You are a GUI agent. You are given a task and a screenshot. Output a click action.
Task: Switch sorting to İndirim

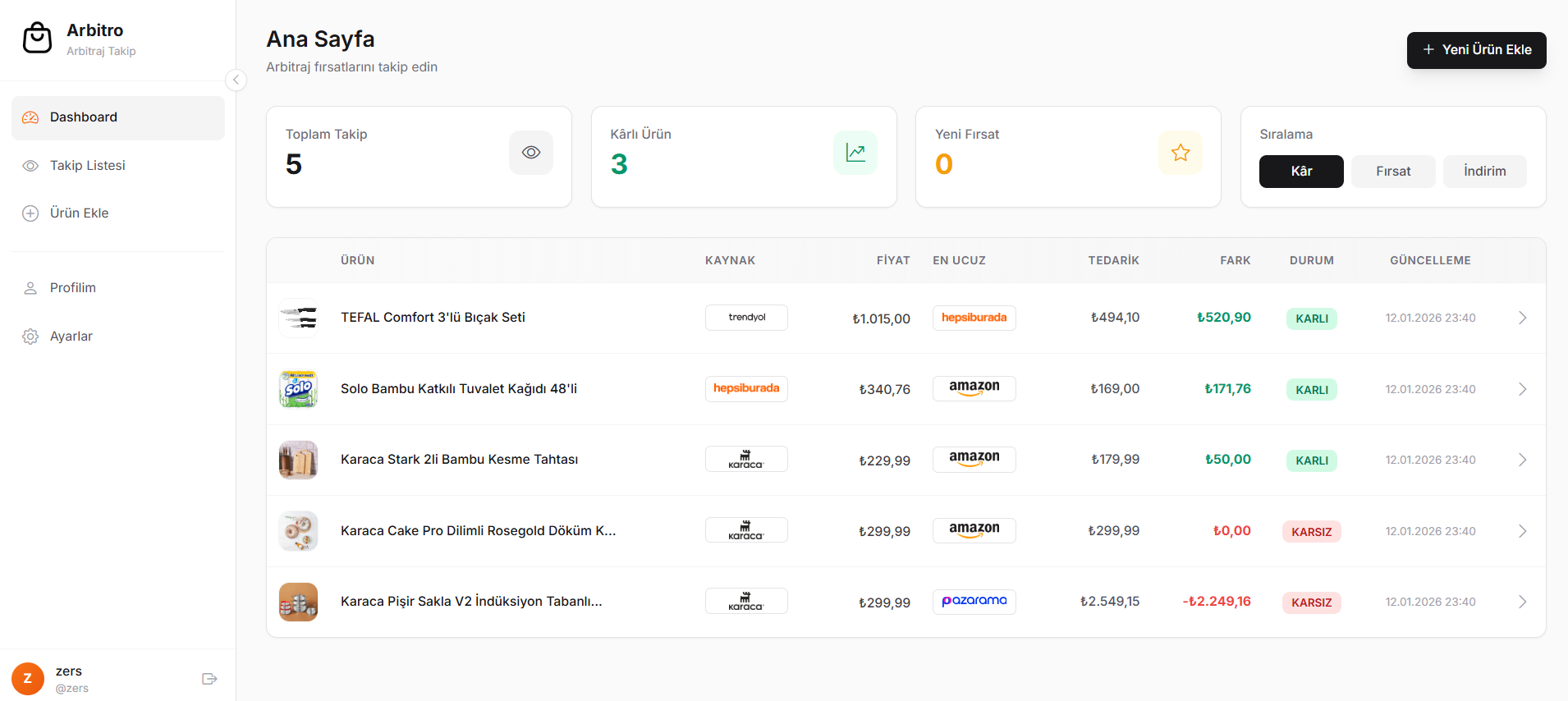click(1484, 172)
